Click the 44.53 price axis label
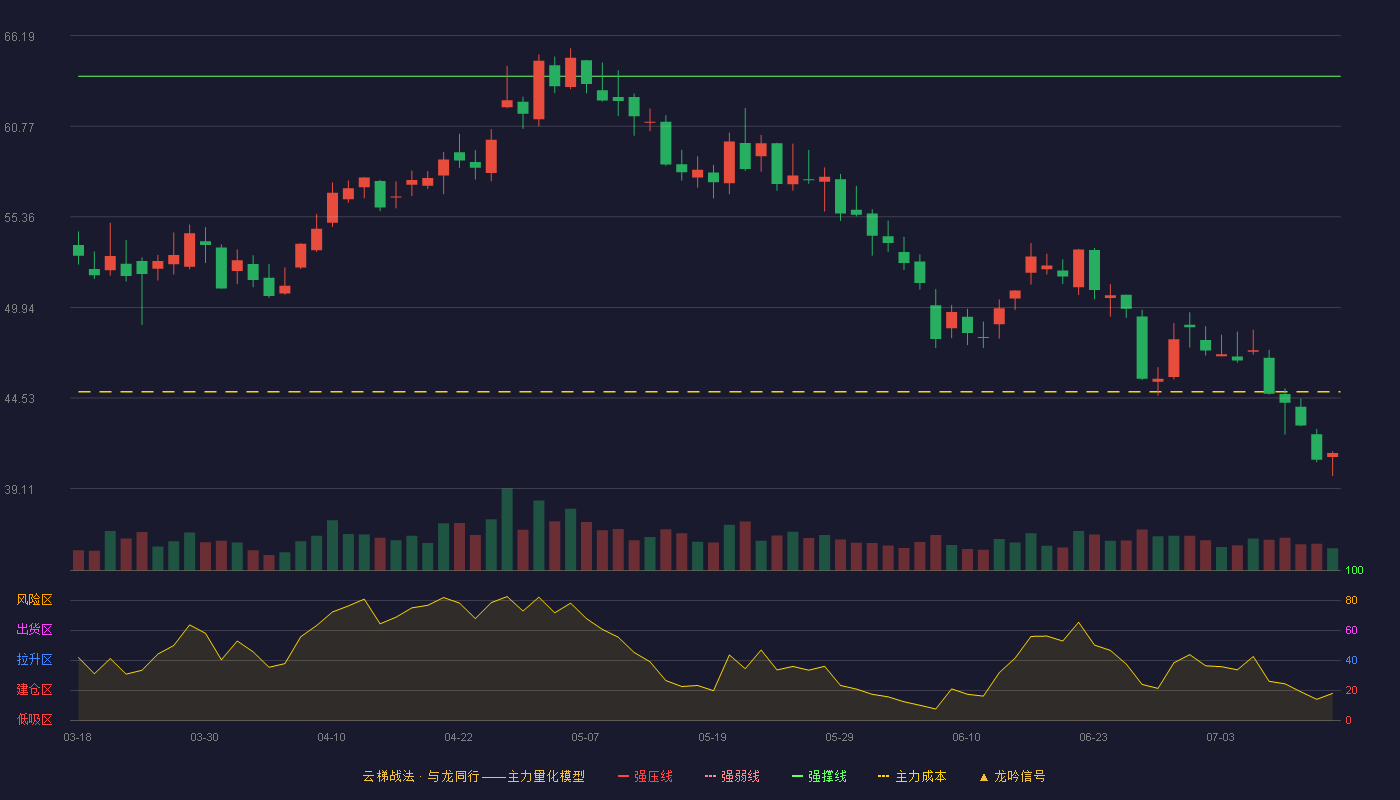Viewport: 1400px width, 800px height. pos(20,399)
